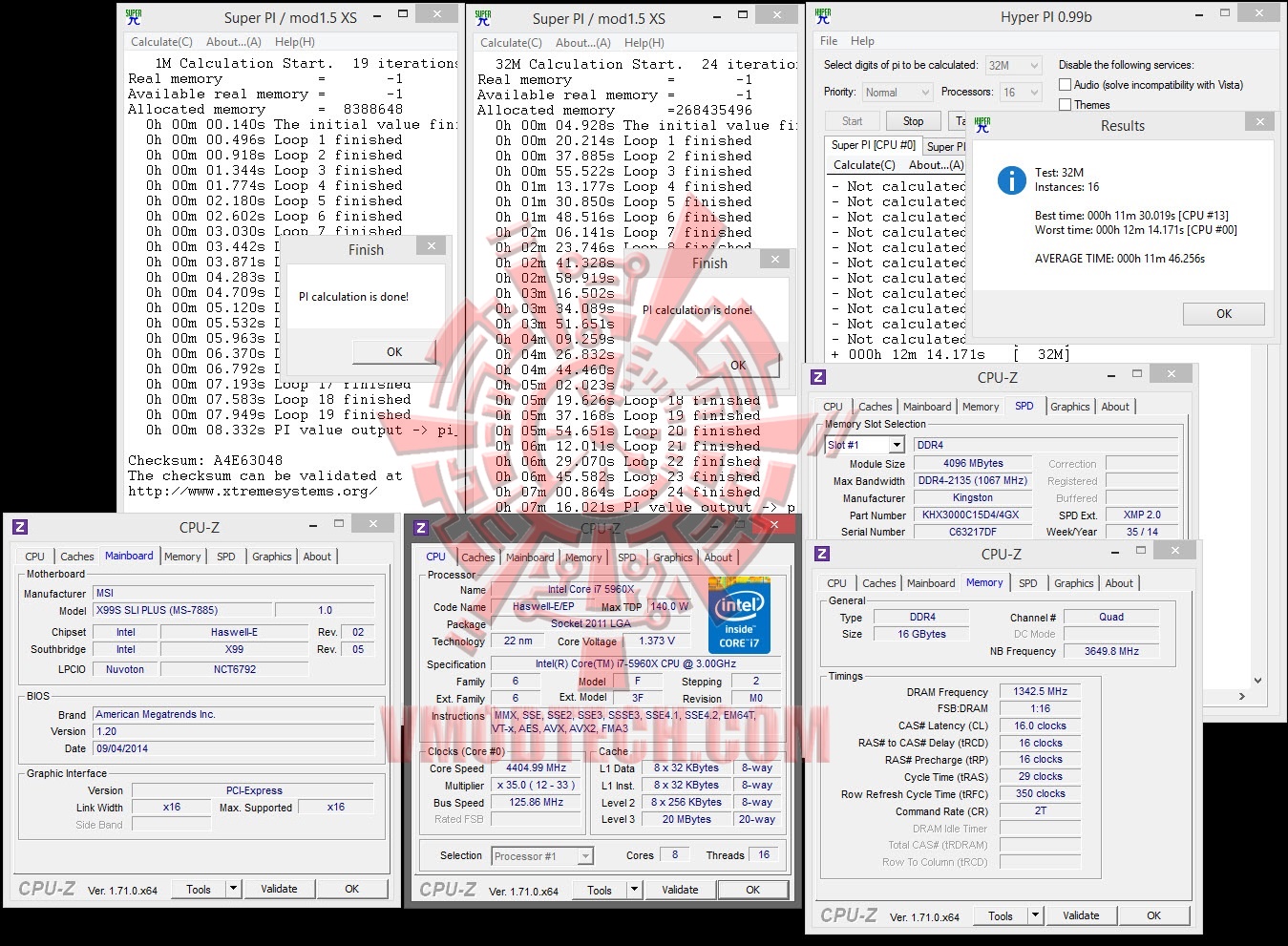Screen dimensions: 1288x946
Task: Toggle the Audio (solve incompatibility with Vista) checkbox
Action: coord(1065,85)
